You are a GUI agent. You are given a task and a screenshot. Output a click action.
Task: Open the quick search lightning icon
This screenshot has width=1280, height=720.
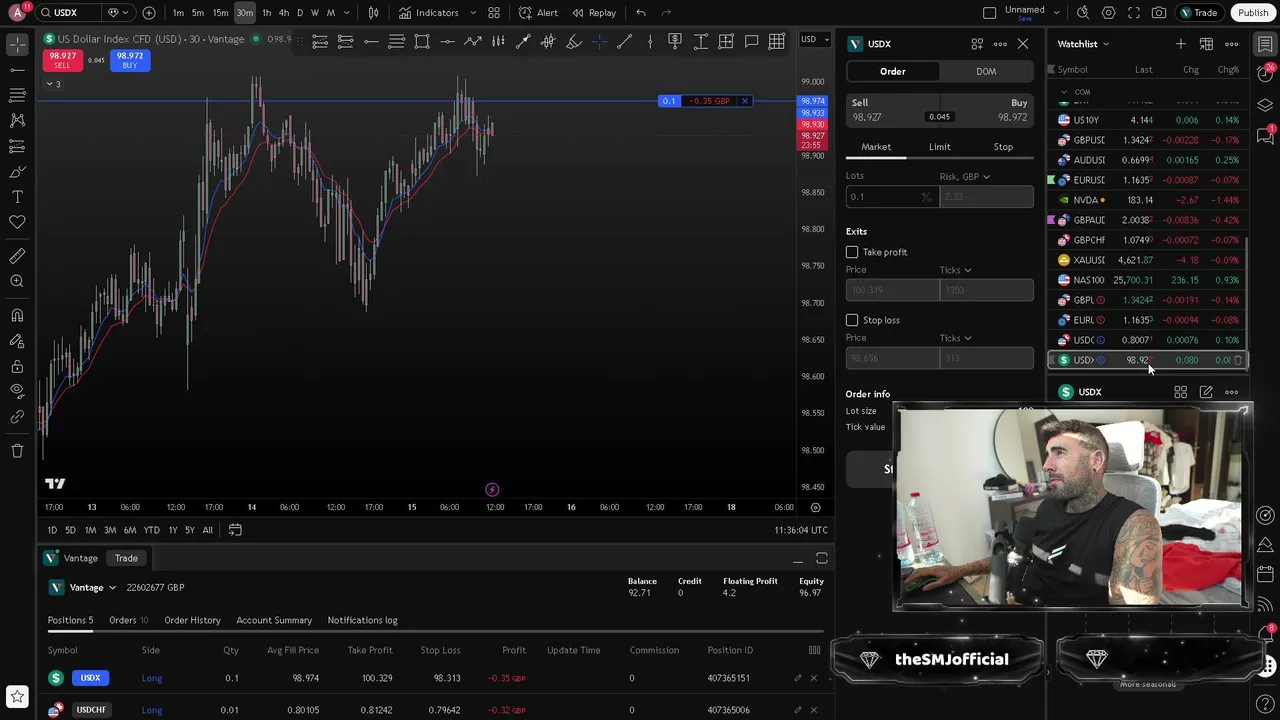(x=1083, y=13)
